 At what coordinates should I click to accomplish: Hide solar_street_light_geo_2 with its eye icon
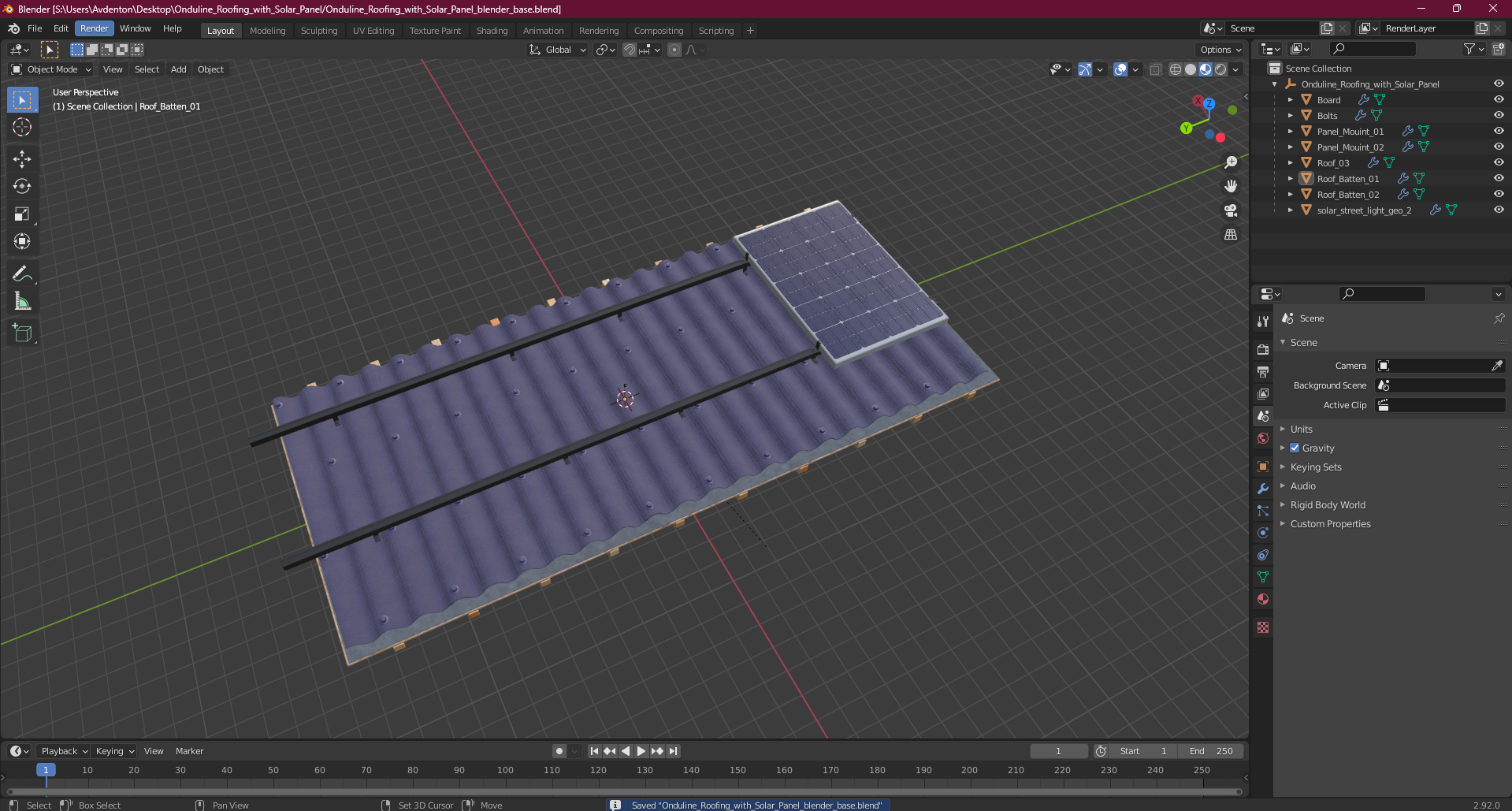click(1499, 210)
